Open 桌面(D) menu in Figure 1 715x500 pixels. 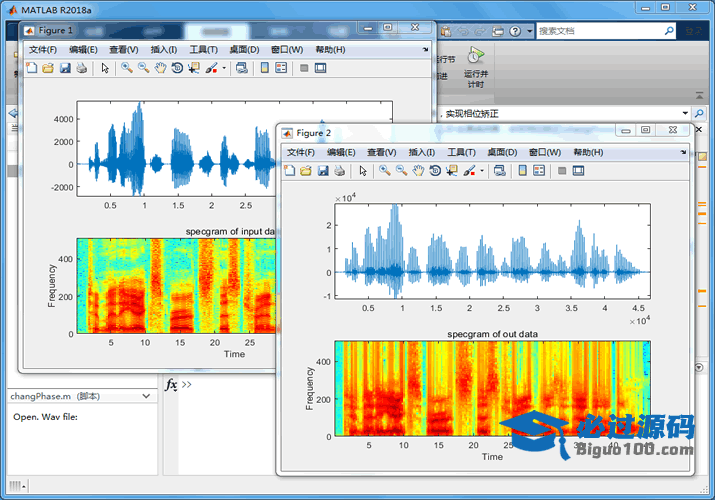(x=244, y=50)
